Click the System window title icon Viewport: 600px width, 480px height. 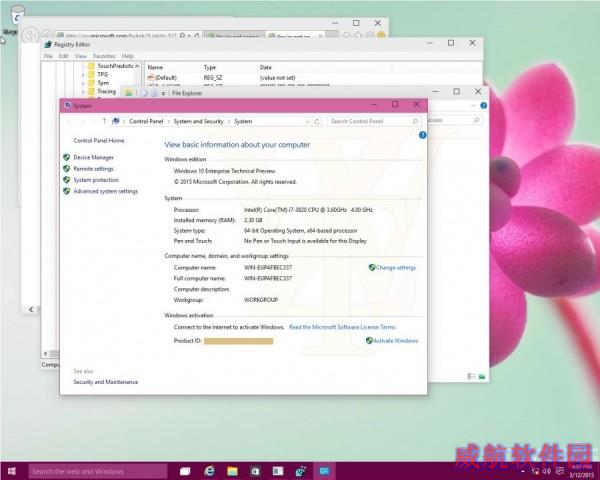pyautogui.click(x=68, y=106)
